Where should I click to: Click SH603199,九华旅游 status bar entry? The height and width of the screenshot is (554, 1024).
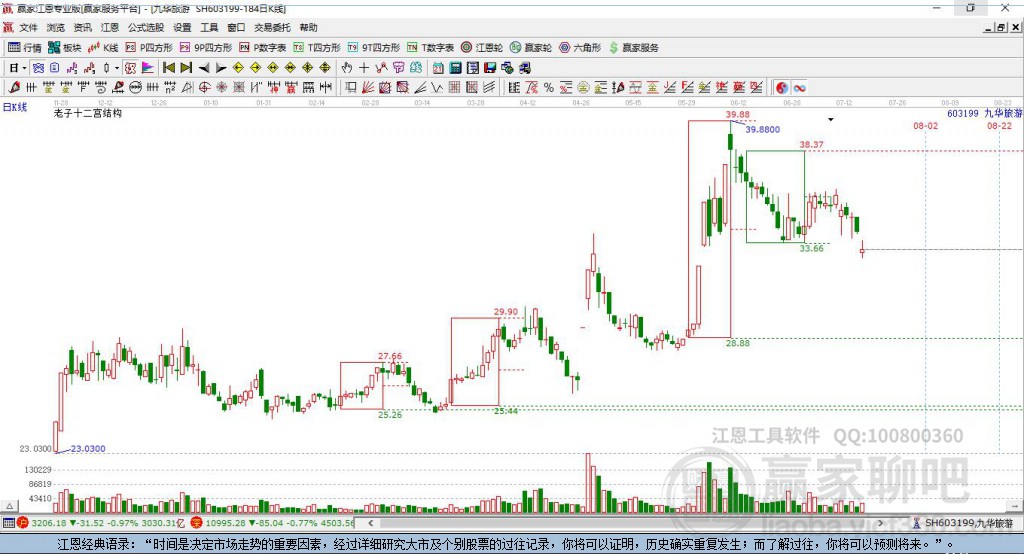coord(963,523)
